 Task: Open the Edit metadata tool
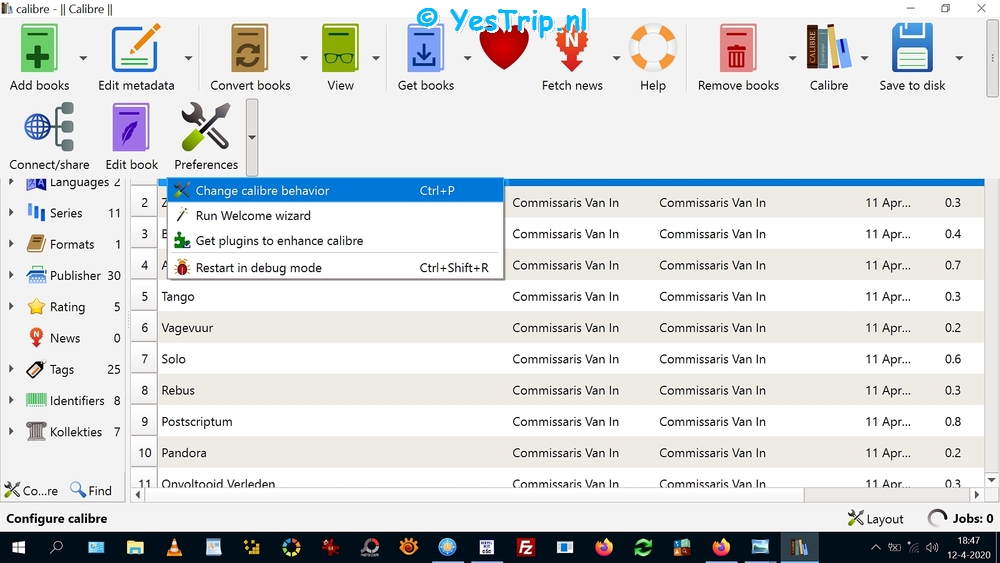[x=136, y=48]
